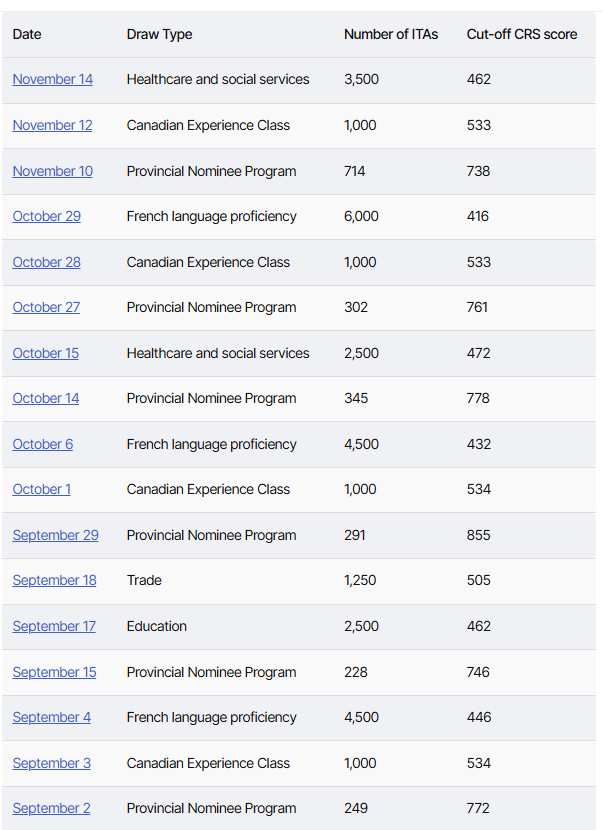603x830 pixels.
Task: Click the November 12 date link
Action: 52,125
